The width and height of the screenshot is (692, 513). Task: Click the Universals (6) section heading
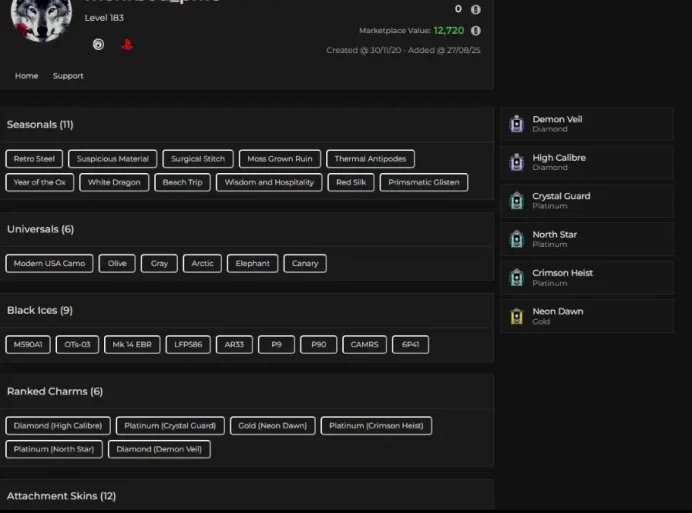(x=41, y=229)
